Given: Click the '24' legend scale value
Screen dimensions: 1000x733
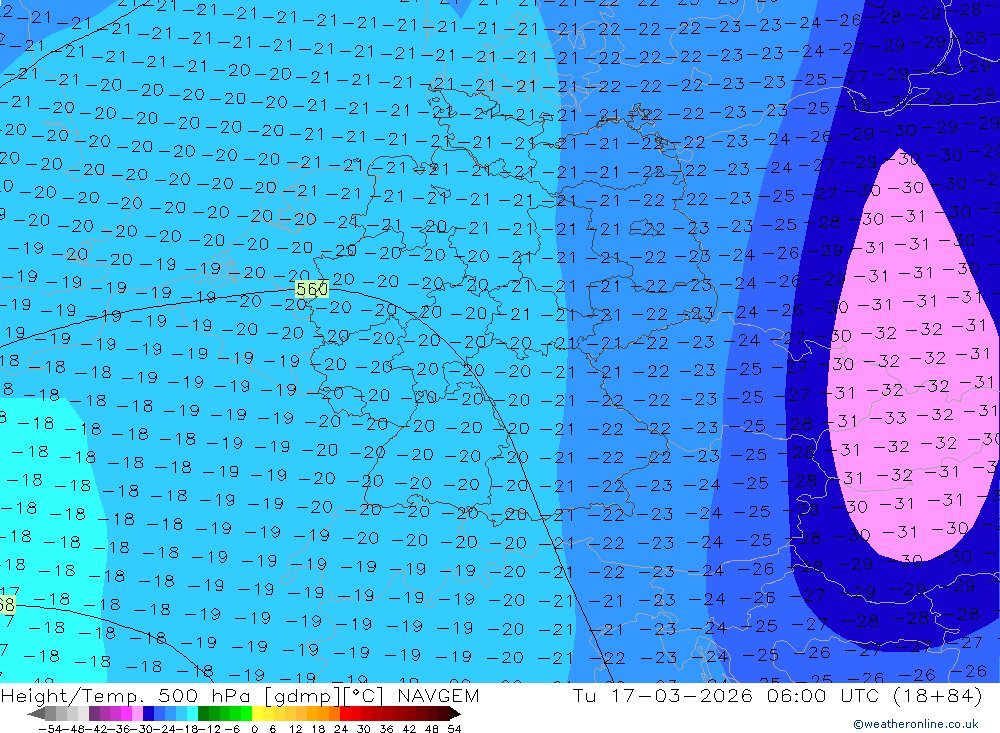Looking at the screenshot, I should (x=341, y=729).
